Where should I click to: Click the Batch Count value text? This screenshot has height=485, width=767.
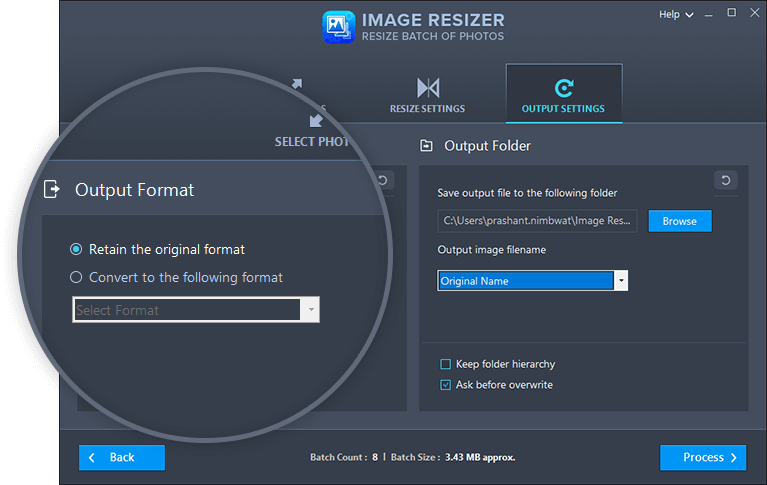[x=375, y=458]
